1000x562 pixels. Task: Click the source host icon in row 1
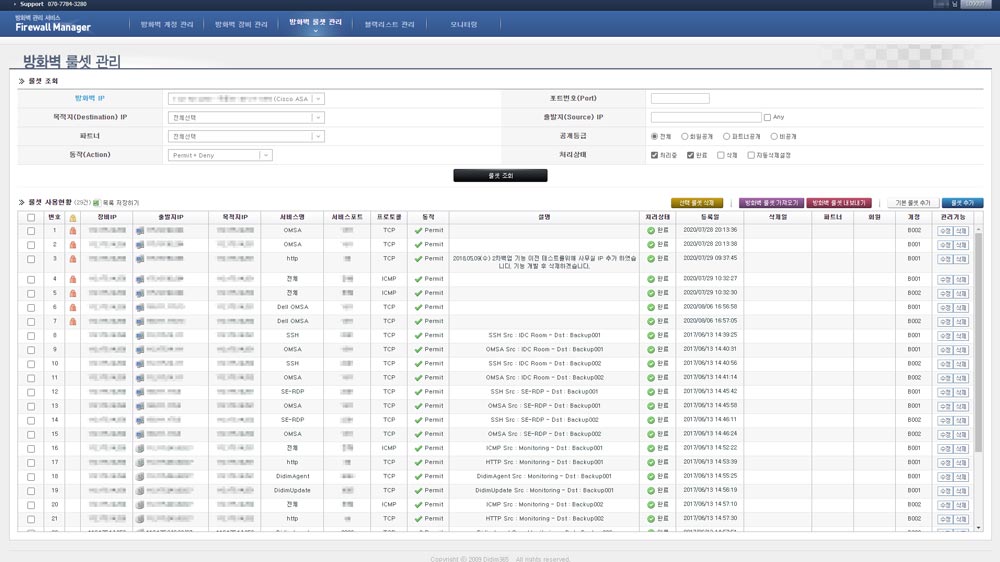[140, 231]
